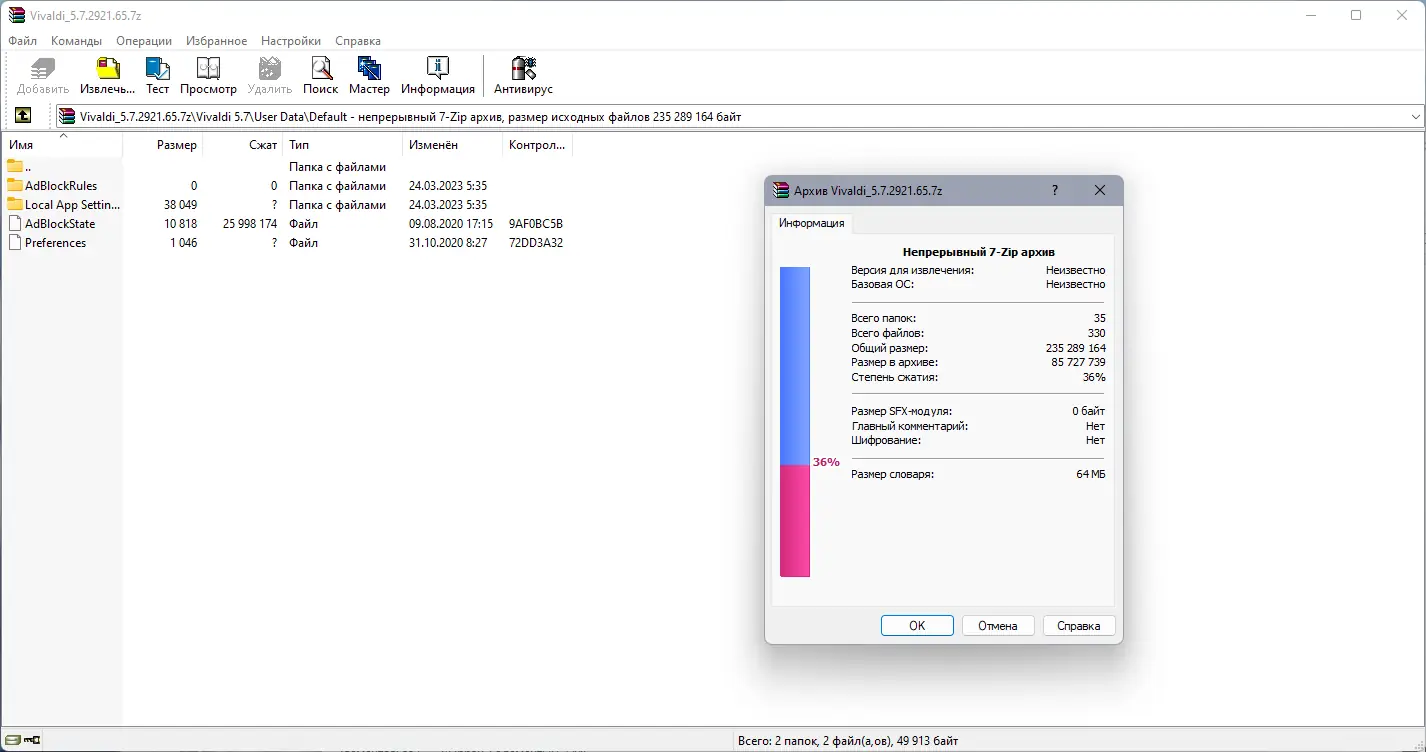Click the Справка button in the dialog

(x=1079, y=626)
